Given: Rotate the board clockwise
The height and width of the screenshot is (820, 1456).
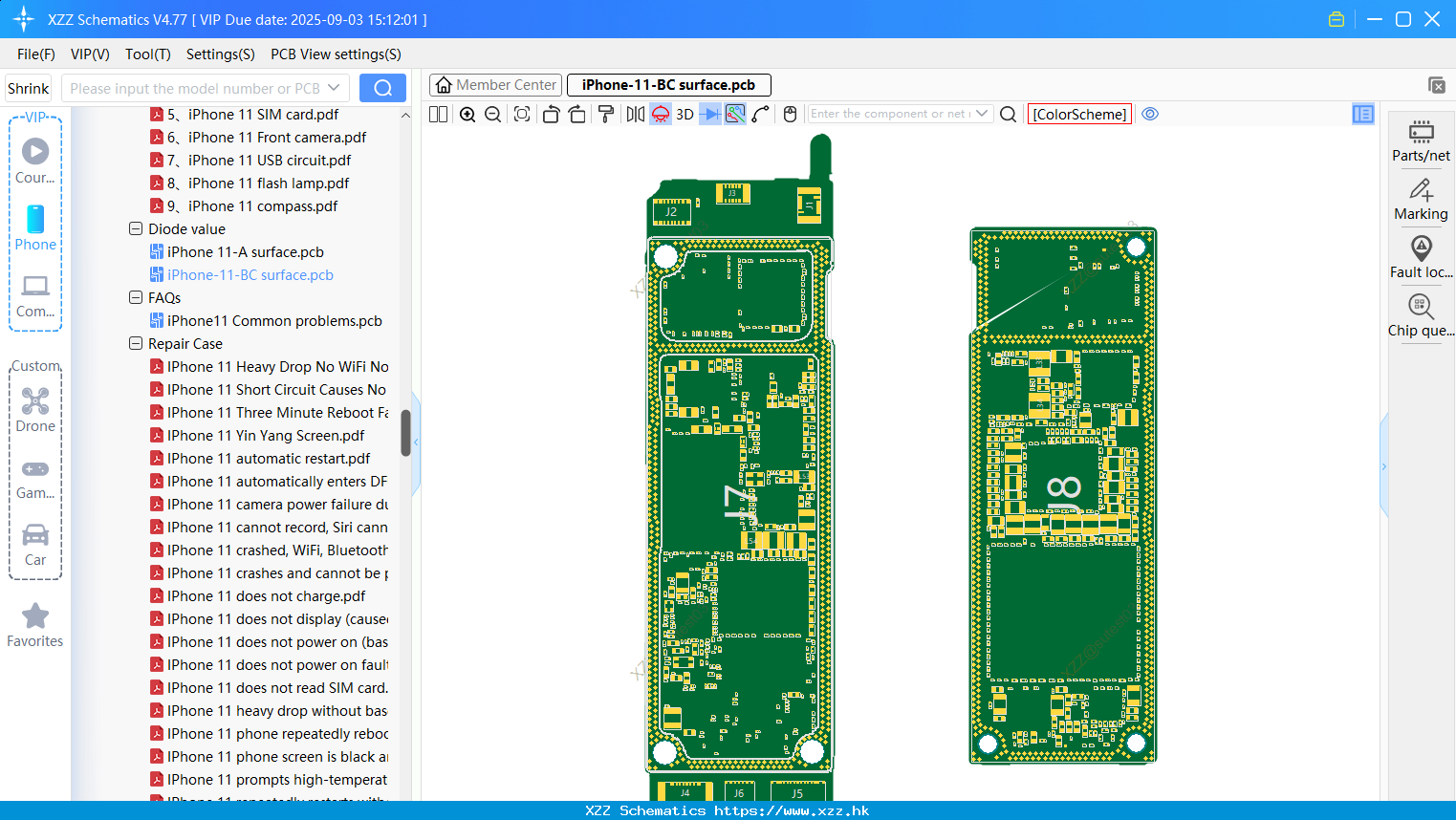Looking at the screenshot, I should pos(577,114).
